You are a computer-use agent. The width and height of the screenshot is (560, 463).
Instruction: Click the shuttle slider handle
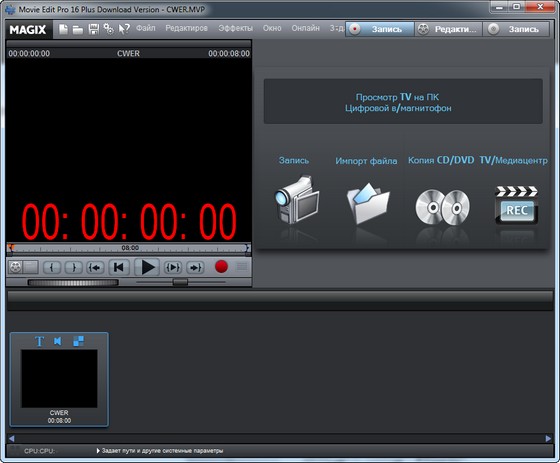[180, 282]
